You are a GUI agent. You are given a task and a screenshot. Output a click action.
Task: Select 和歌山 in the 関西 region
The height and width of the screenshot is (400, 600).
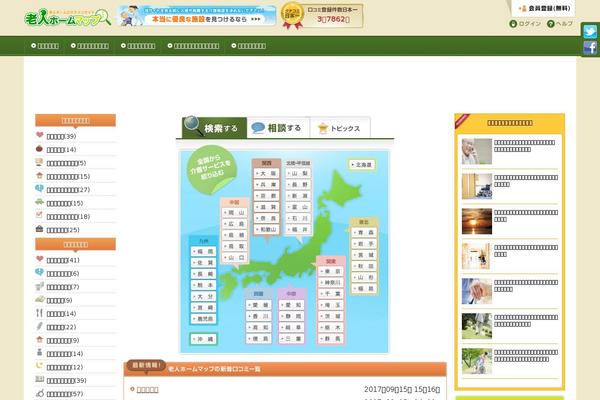point(267,229)
